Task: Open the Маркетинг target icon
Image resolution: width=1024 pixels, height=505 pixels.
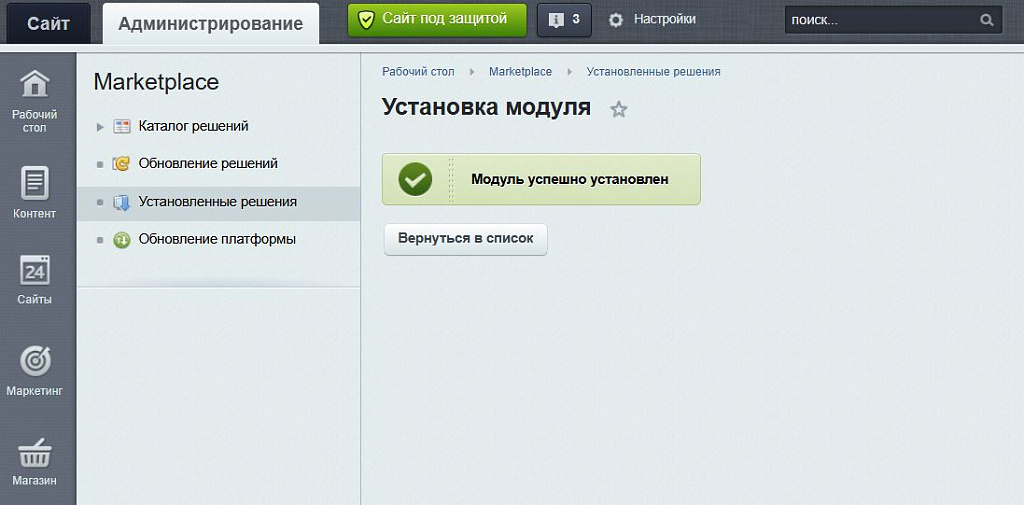Action: click(35, 361)
